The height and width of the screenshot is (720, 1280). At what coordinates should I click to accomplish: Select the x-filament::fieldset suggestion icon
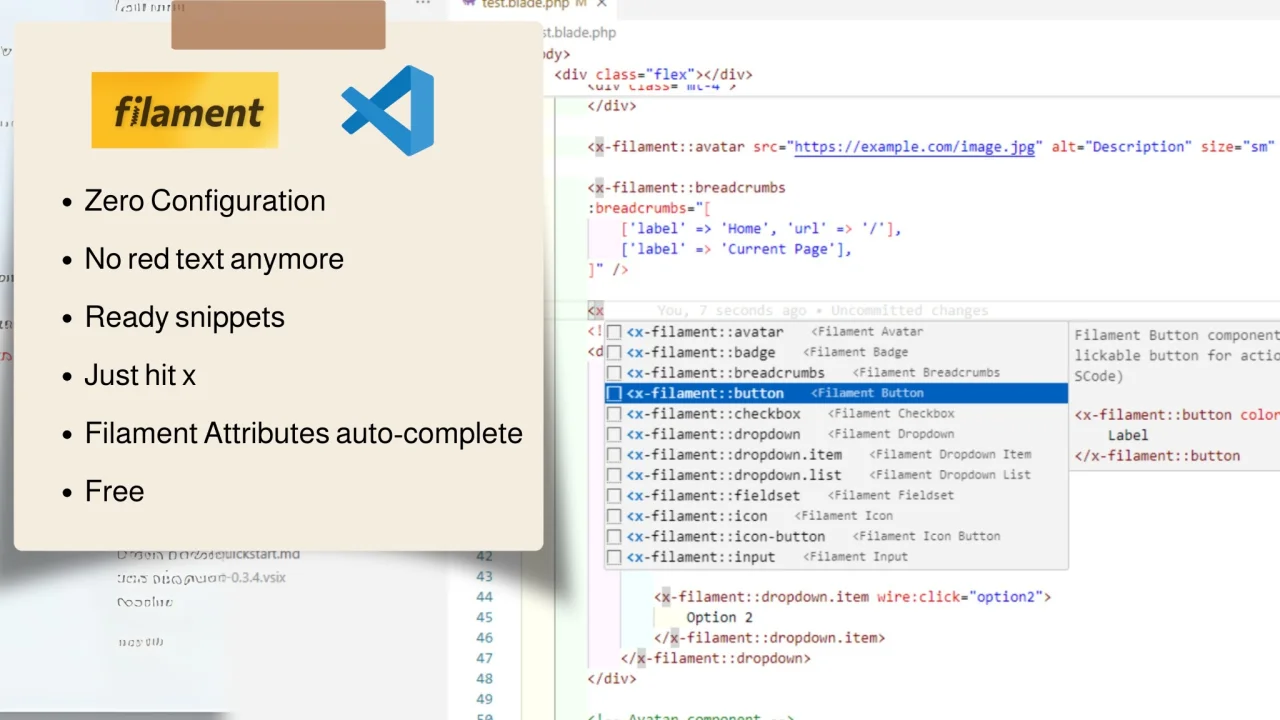613,495
